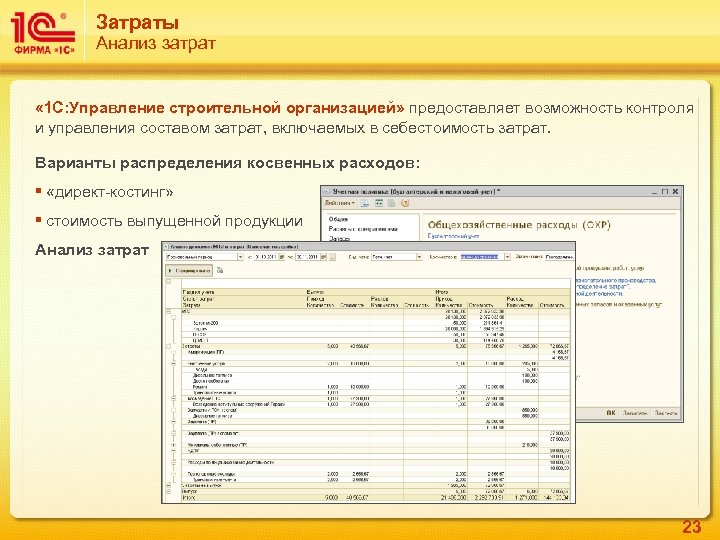Open calendar picker next to the end date
The image size is (720, 540).
(324, 257)
